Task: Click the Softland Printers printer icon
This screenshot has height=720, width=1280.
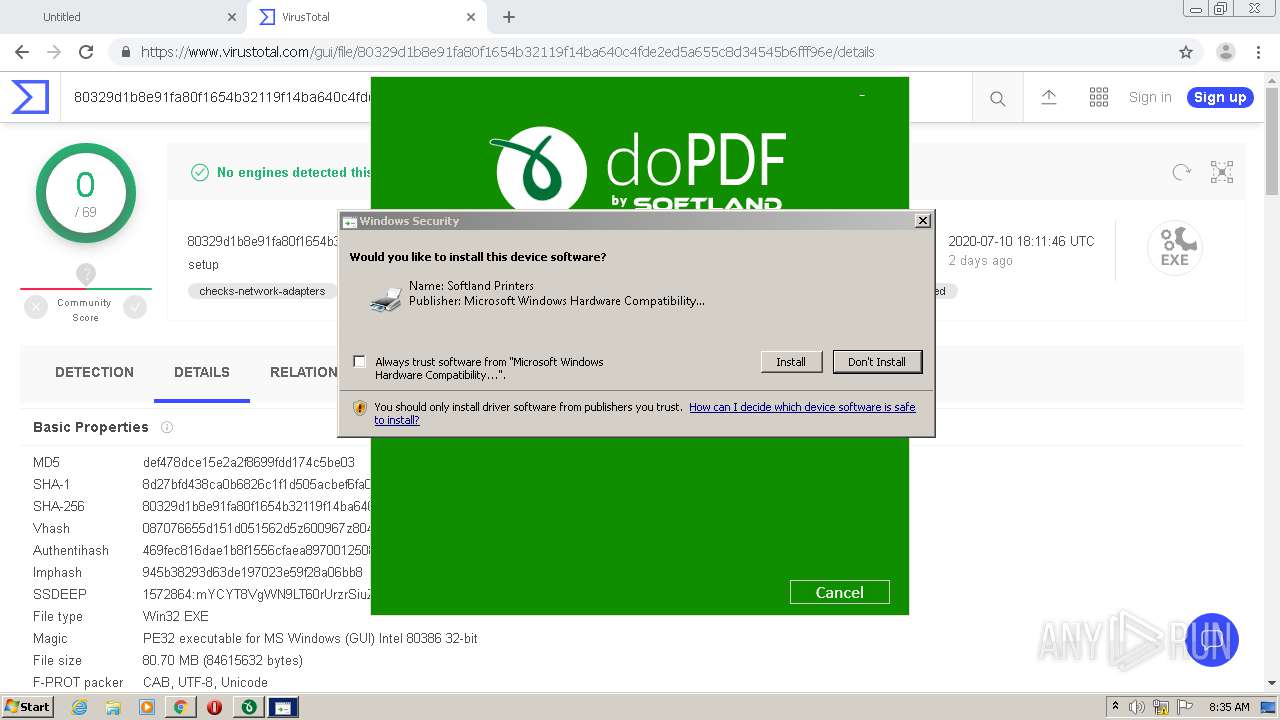Action: (x=385, y=298)
